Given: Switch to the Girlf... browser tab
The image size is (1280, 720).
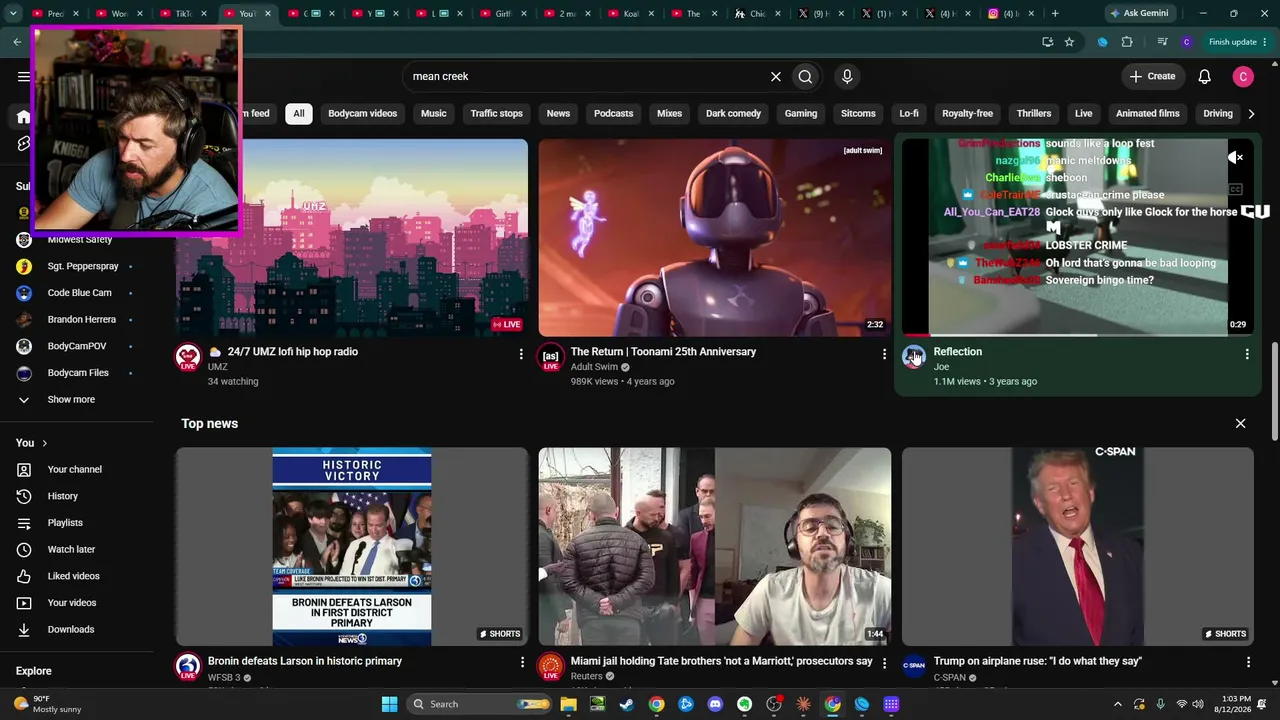Looking at the screenshot, I should (502, 13).
